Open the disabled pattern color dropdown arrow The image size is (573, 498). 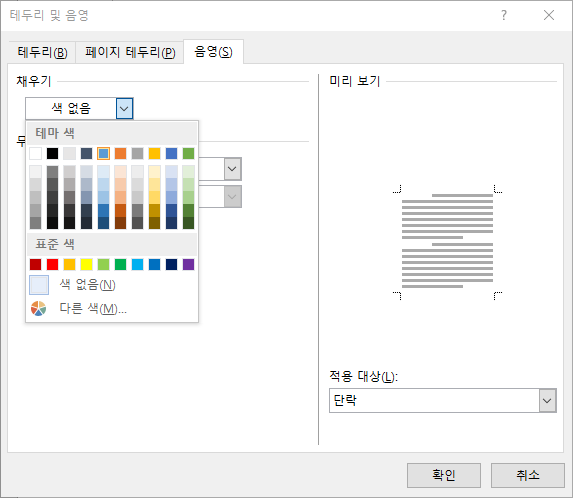click(232, 197)
